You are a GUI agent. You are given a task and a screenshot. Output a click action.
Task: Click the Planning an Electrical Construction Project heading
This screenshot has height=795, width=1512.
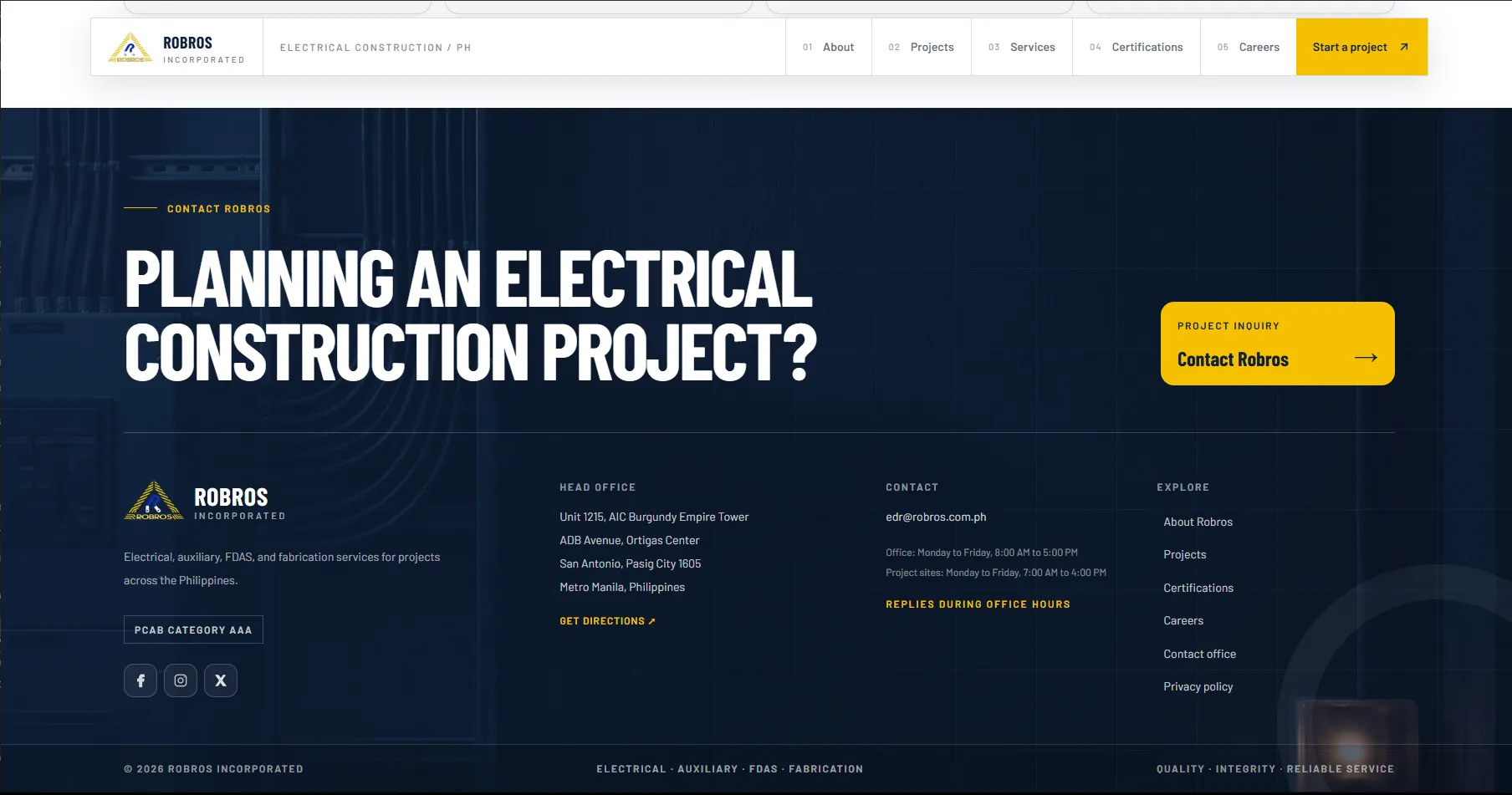(470, 315)
